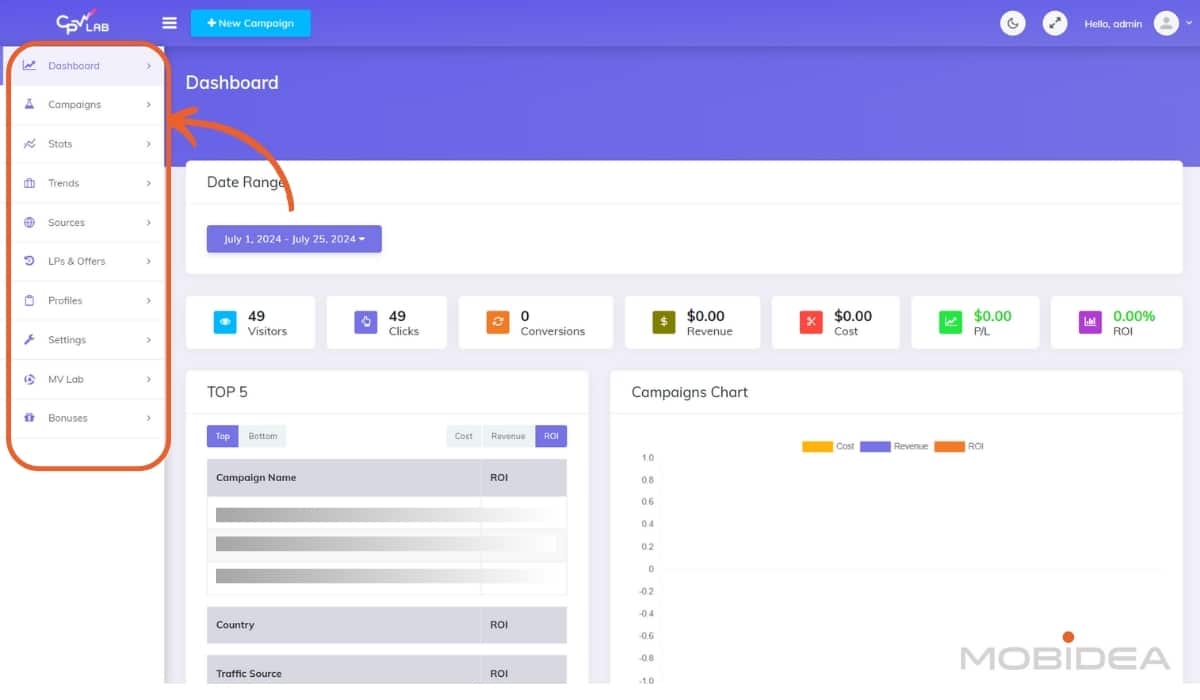Click the 49 Visitors value

click(256, 316)
